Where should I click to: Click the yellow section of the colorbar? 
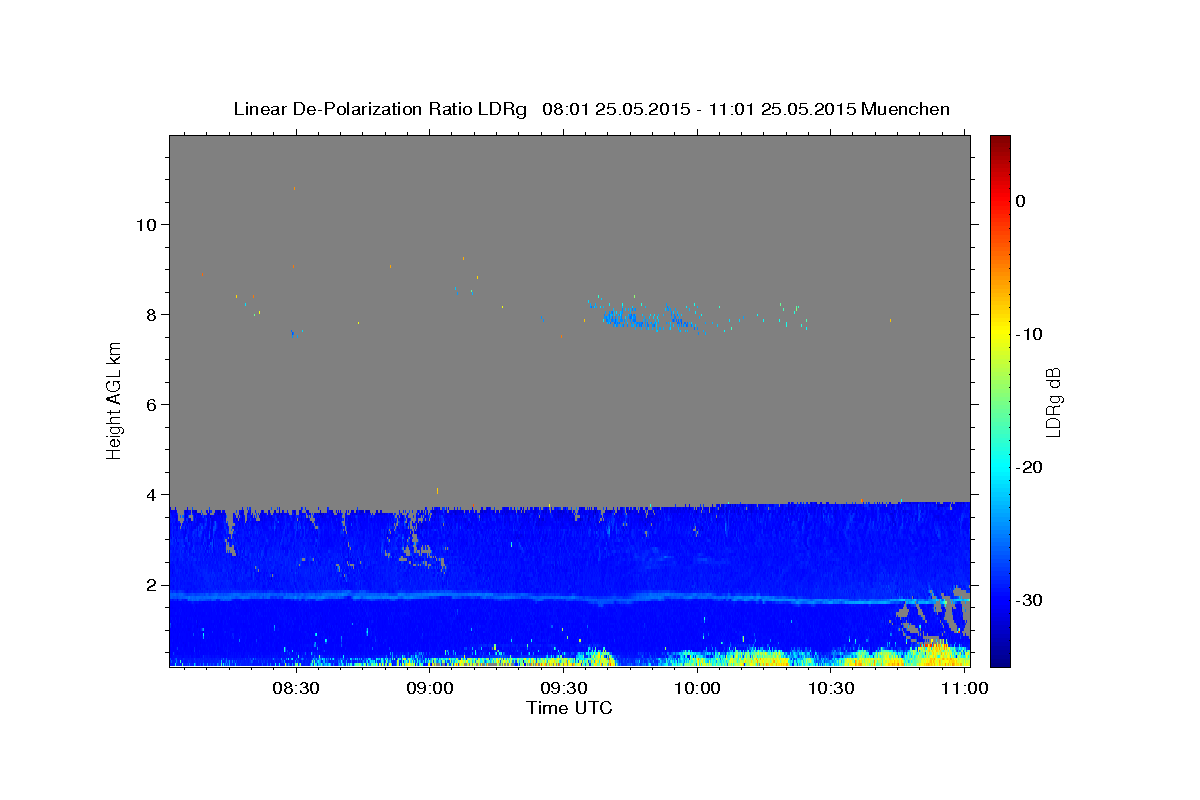click(x=1000, y=334)
